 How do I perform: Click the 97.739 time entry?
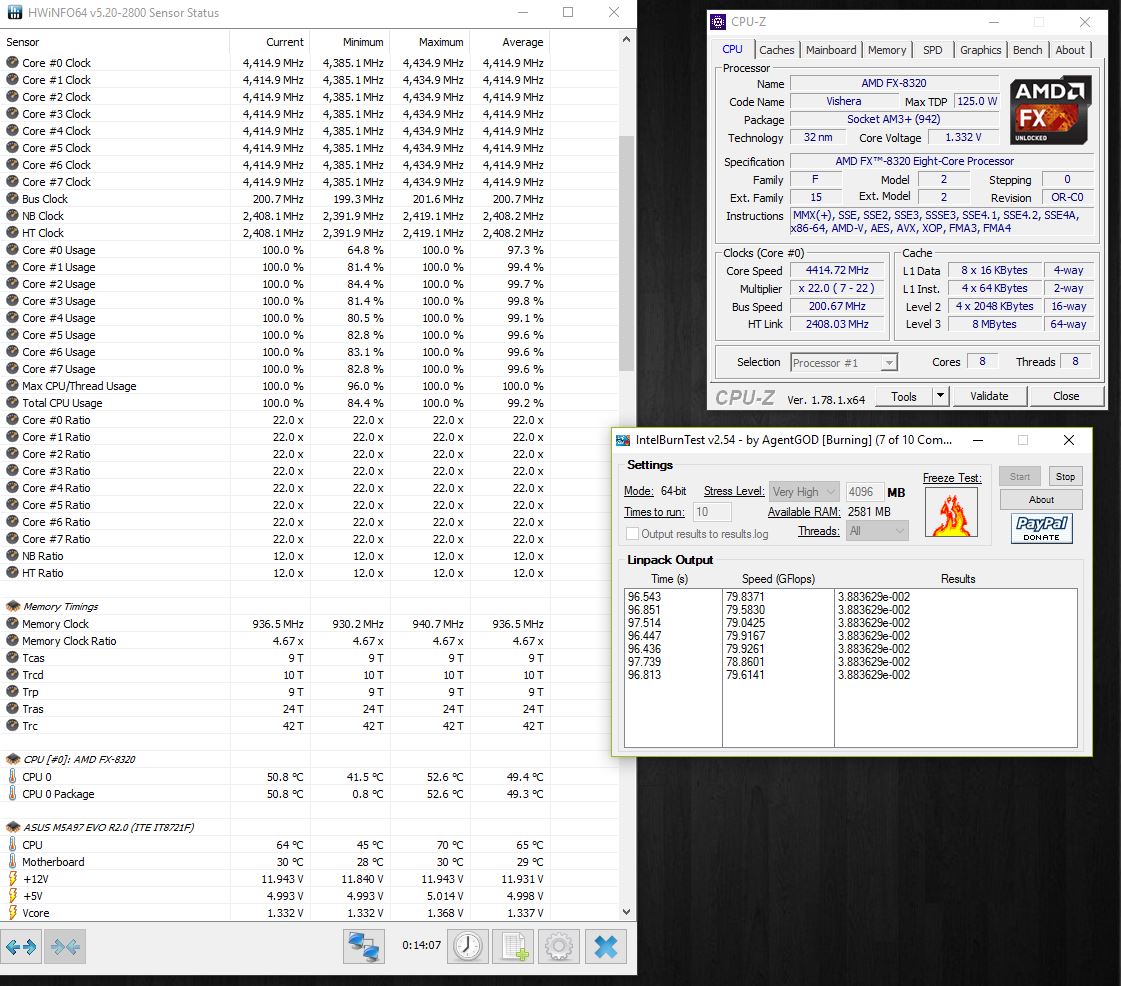pos(644,662)
